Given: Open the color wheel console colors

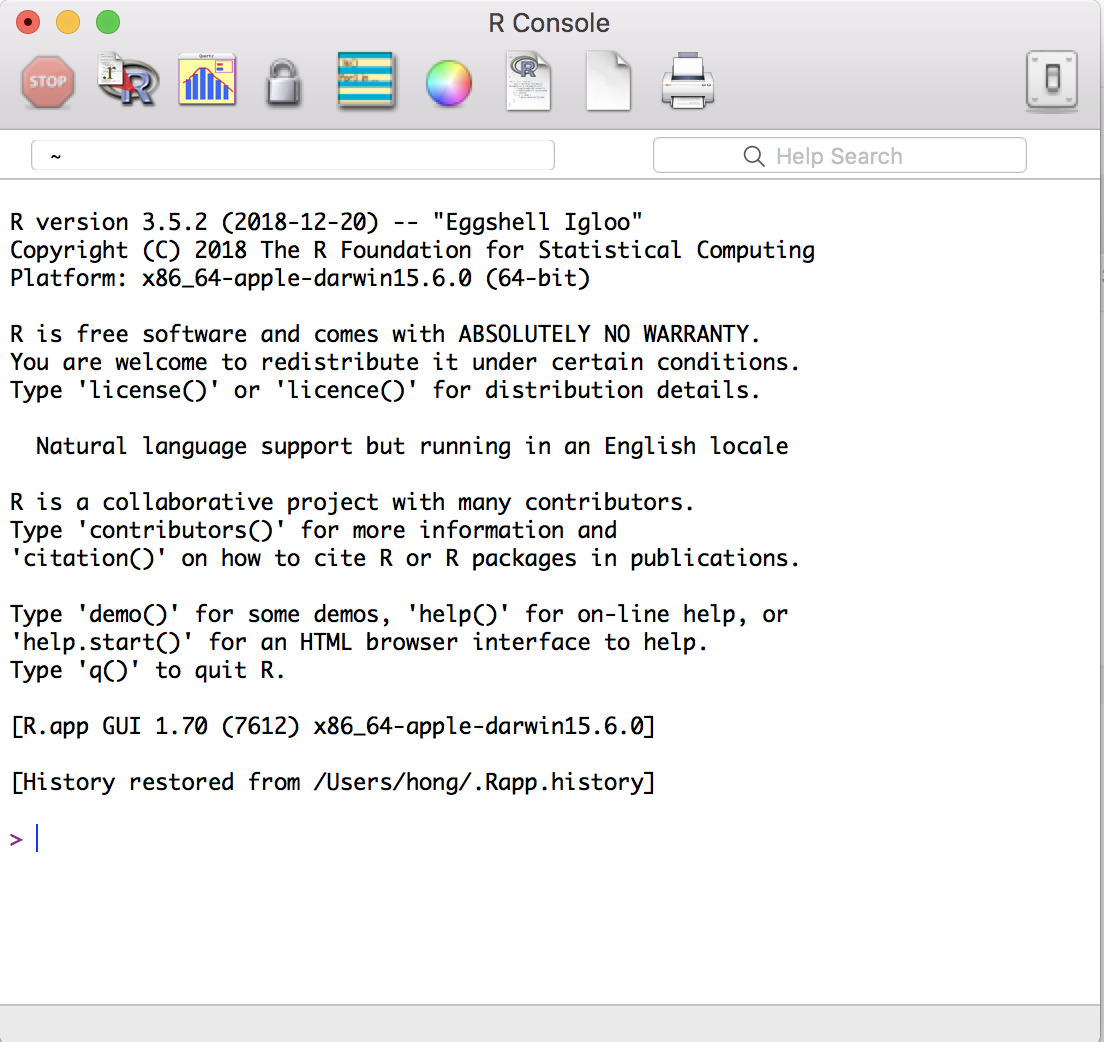Looking at the screenshot, I should coord(448,83).
